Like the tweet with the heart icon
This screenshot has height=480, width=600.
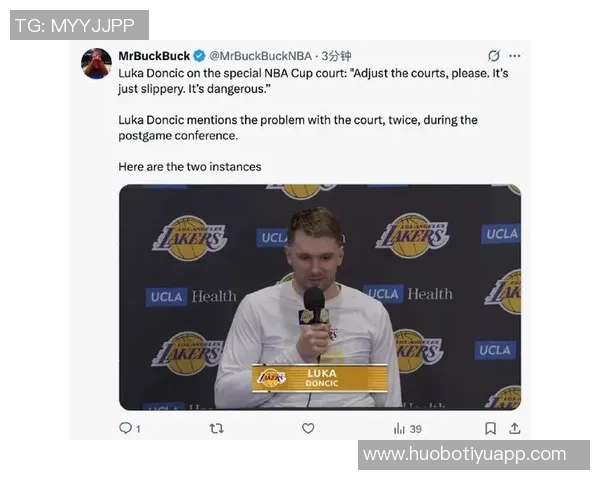[308, 428]
